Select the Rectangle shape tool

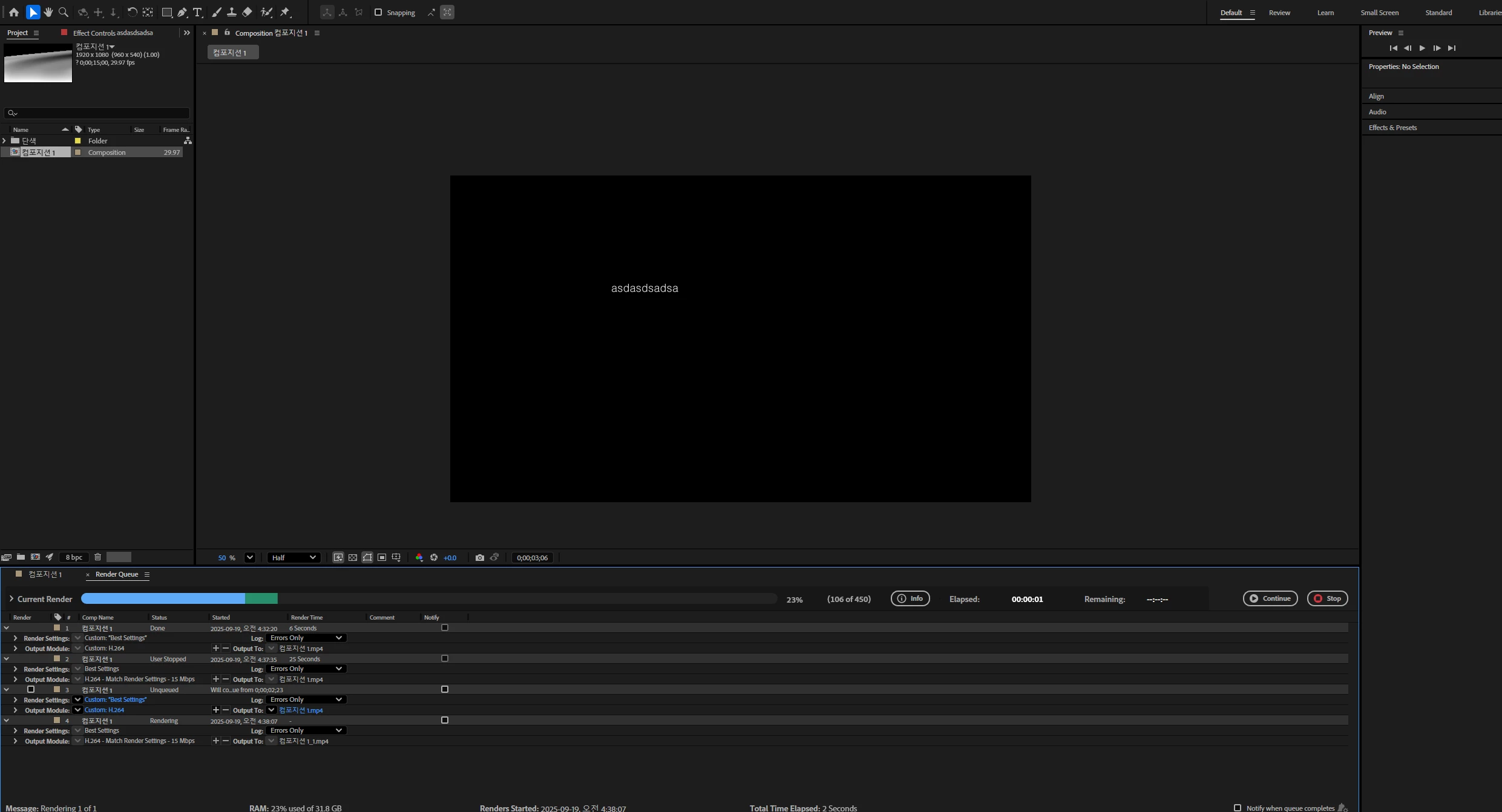pyautogui.click(x=166, y=12)
